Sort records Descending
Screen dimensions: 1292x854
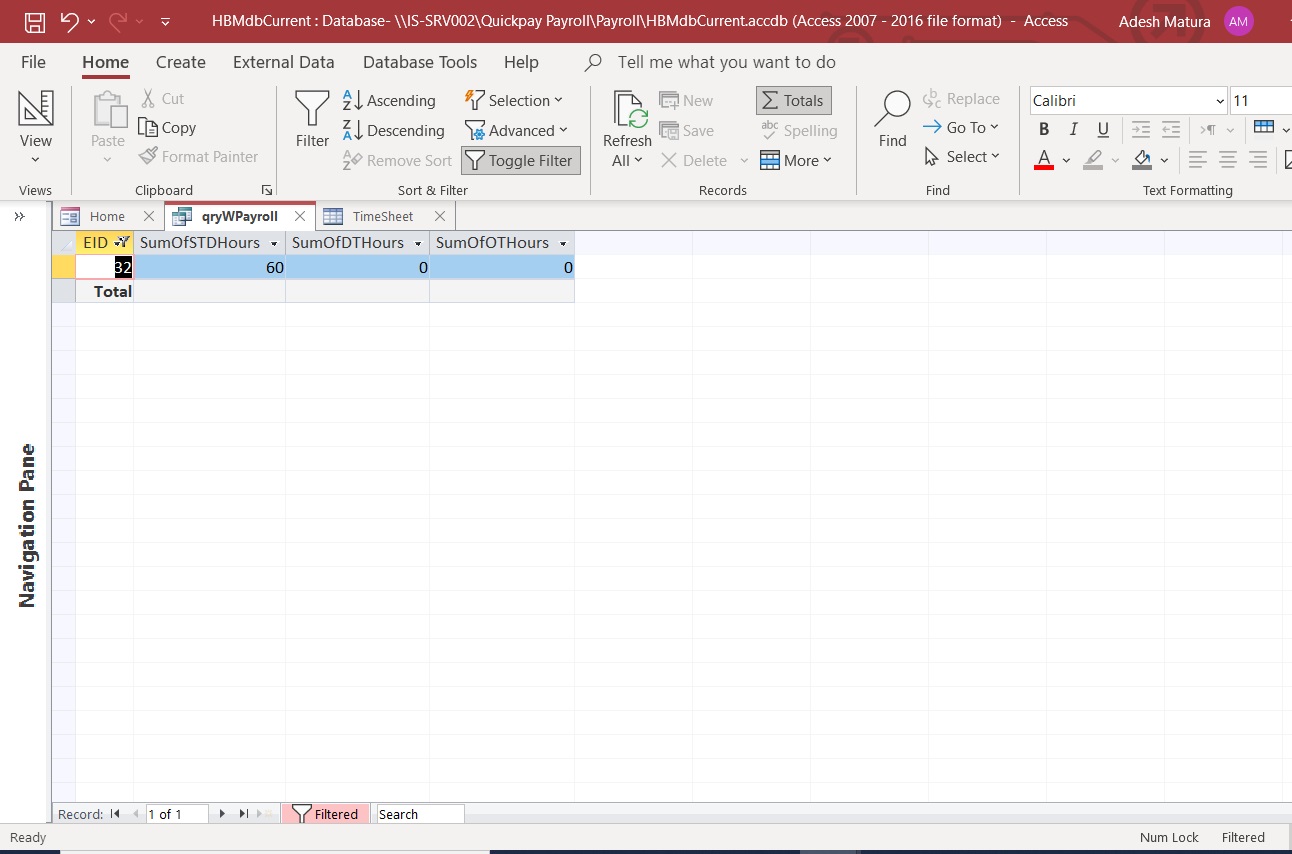click(393, 130)
